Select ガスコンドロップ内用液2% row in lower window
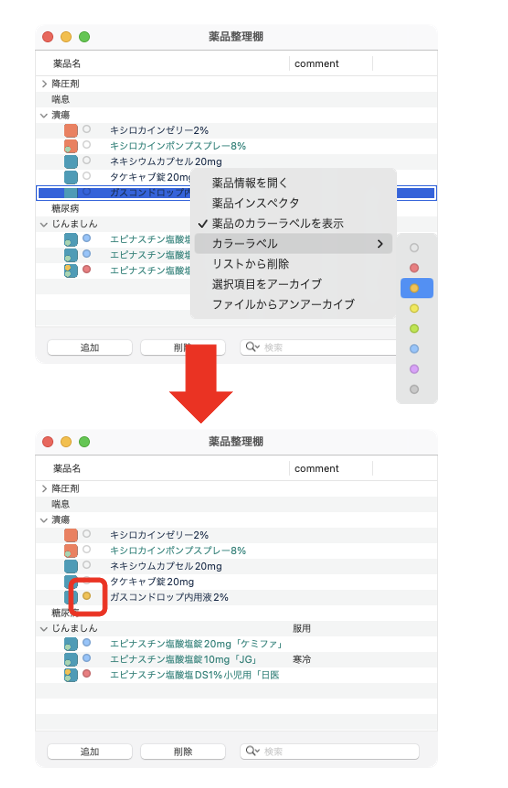 [x=237, y=598]
